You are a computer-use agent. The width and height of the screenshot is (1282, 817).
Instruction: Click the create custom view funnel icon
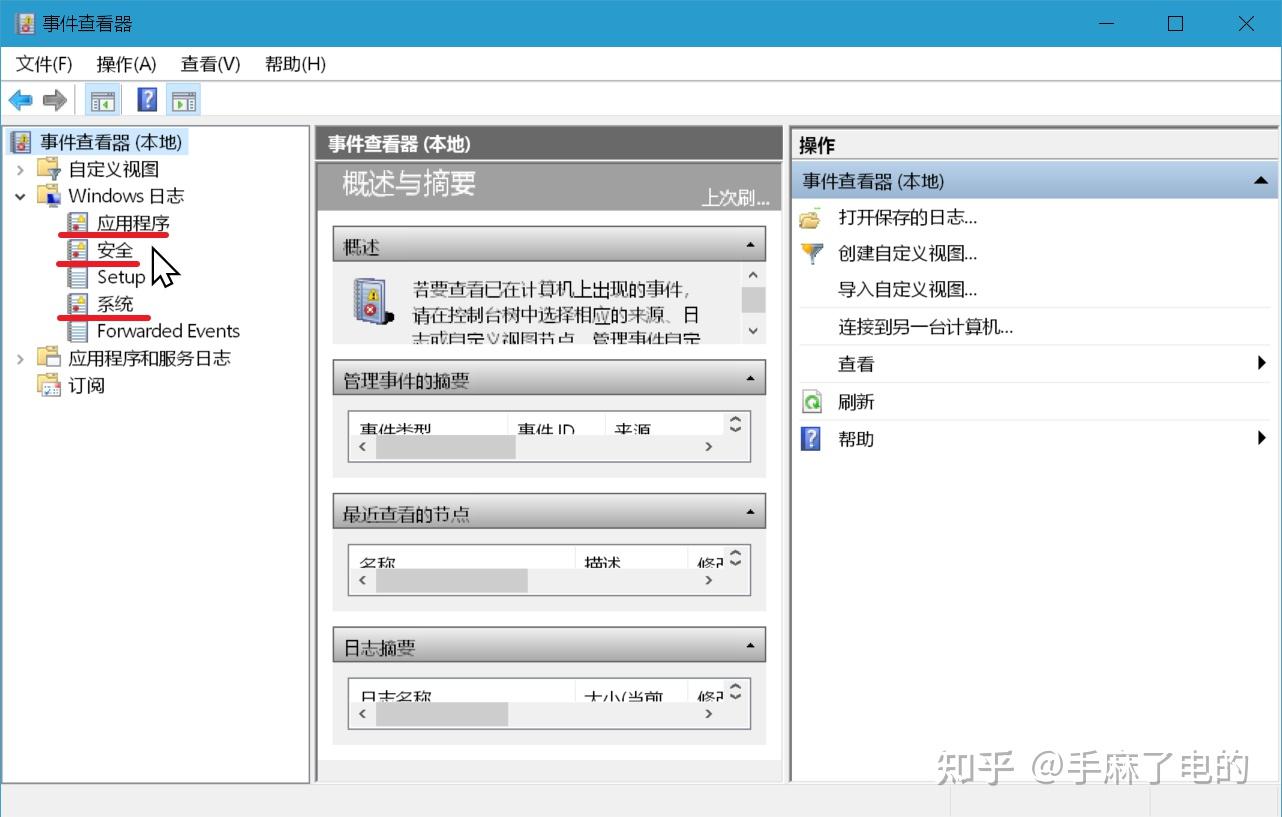click(811, 254)
